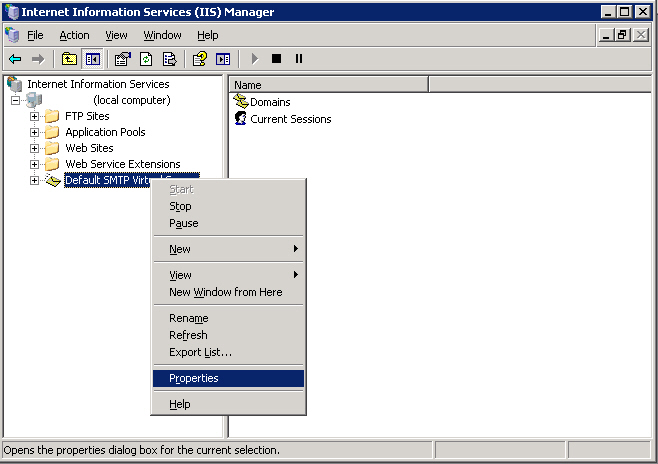Click the Back arrow toolbar icon
This screenshot has height=464, width=658.
(x=15, y=59)
